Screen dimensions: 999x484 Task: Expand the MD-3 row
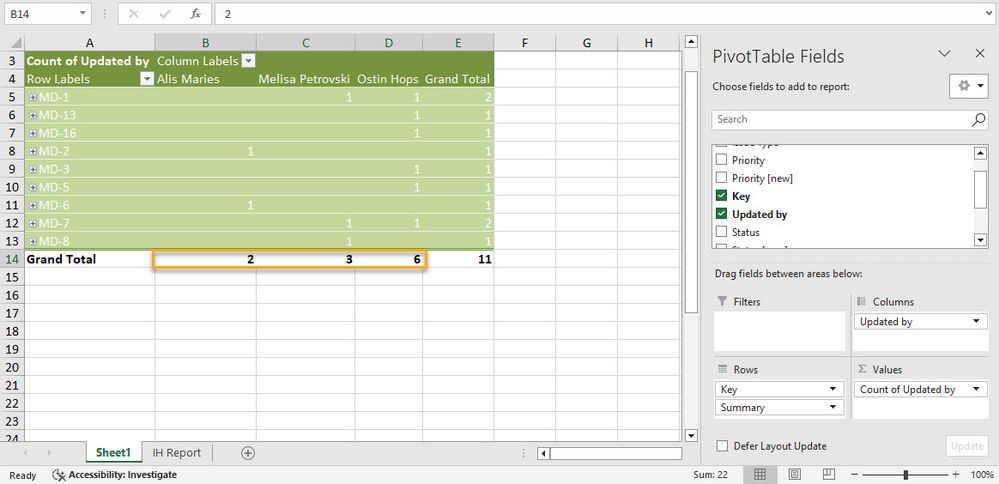[33, 169]
